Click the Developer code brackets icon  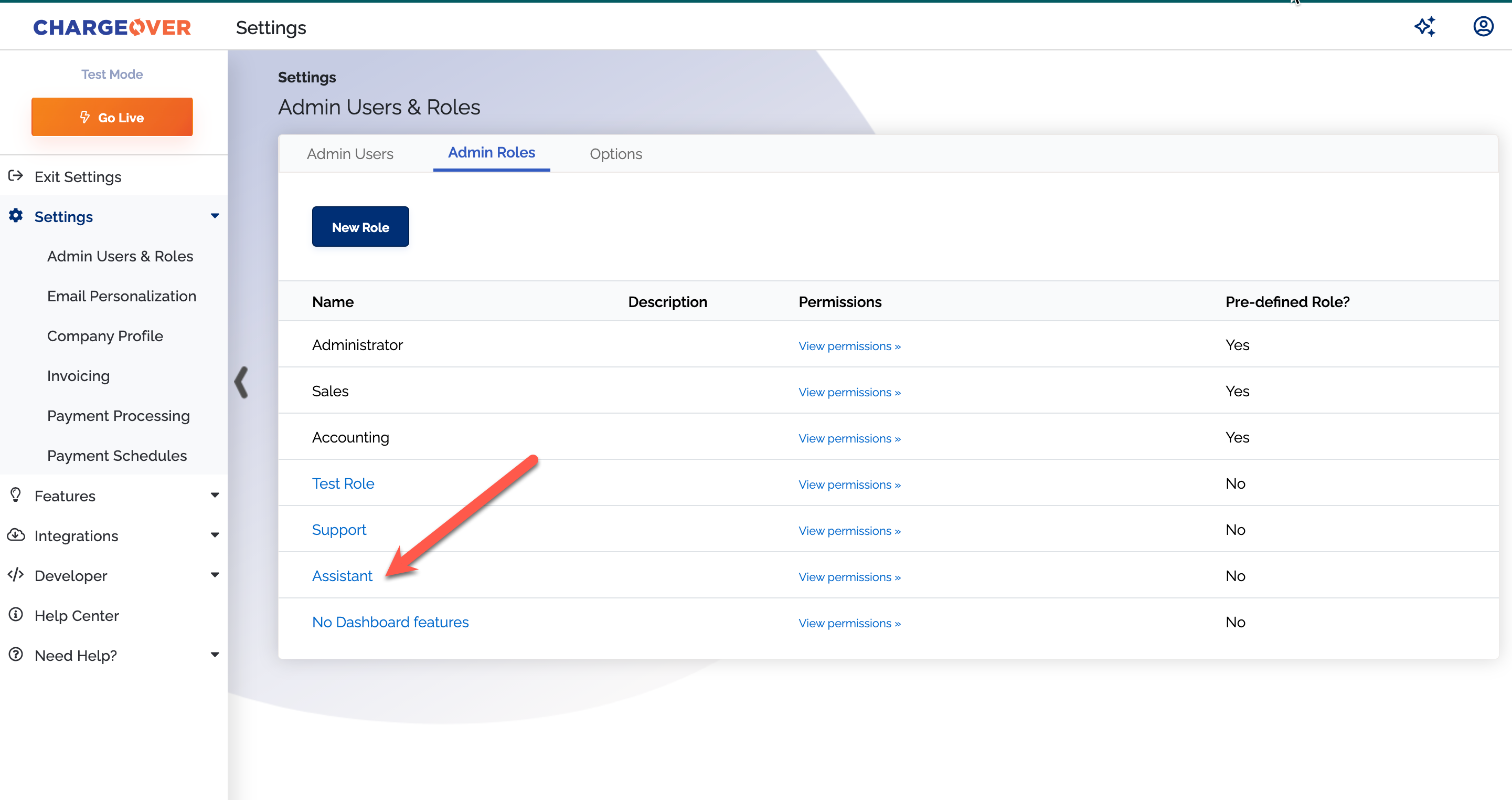pos(16,574)
